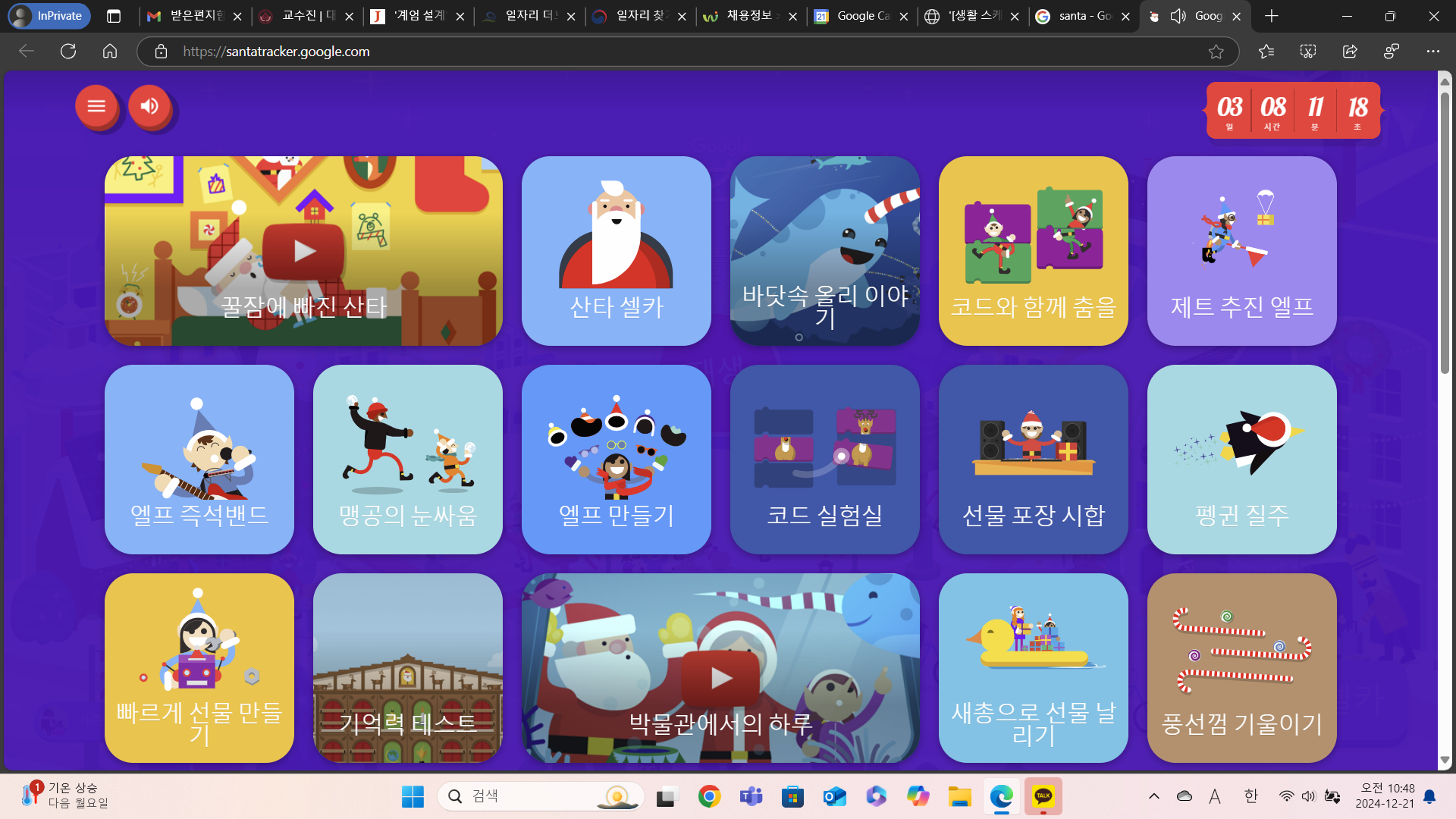
Task: Open the 풍선껌 기울이기 card
Action: 1241,668
